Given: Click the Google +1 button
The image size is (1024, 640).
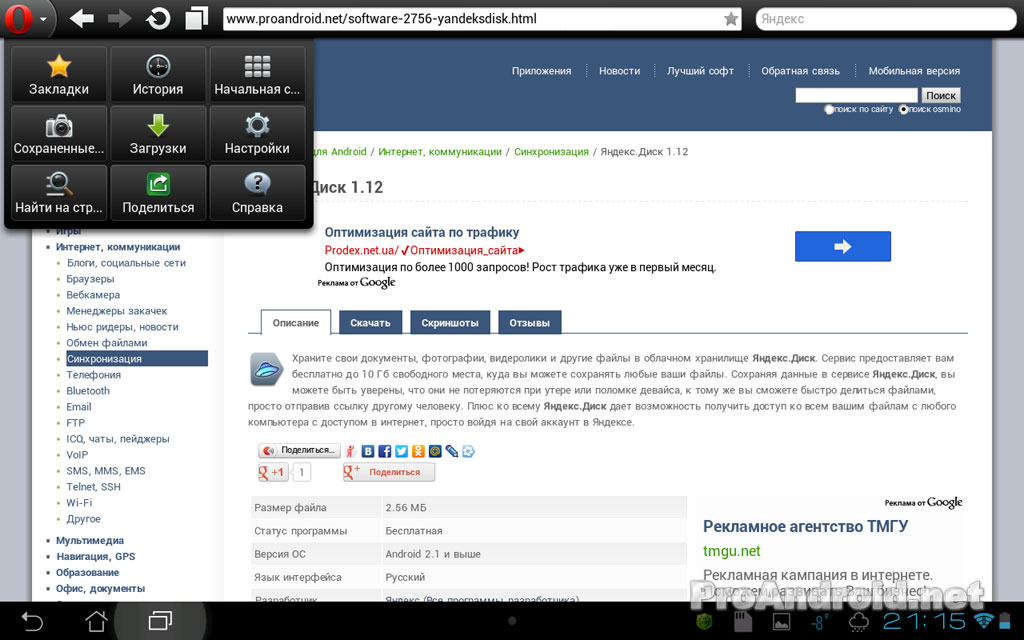Looking at the screenshot, I should click(272, 472).
